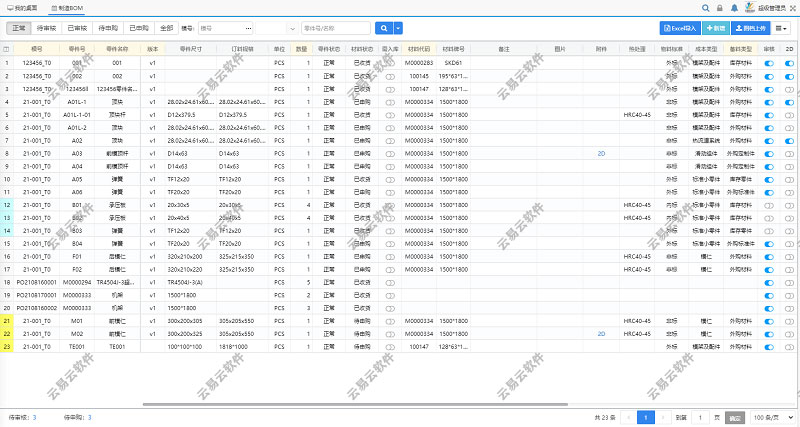Click the lock icon in header
This screenshot has height=427, width=800.
[x=720, y=7]
